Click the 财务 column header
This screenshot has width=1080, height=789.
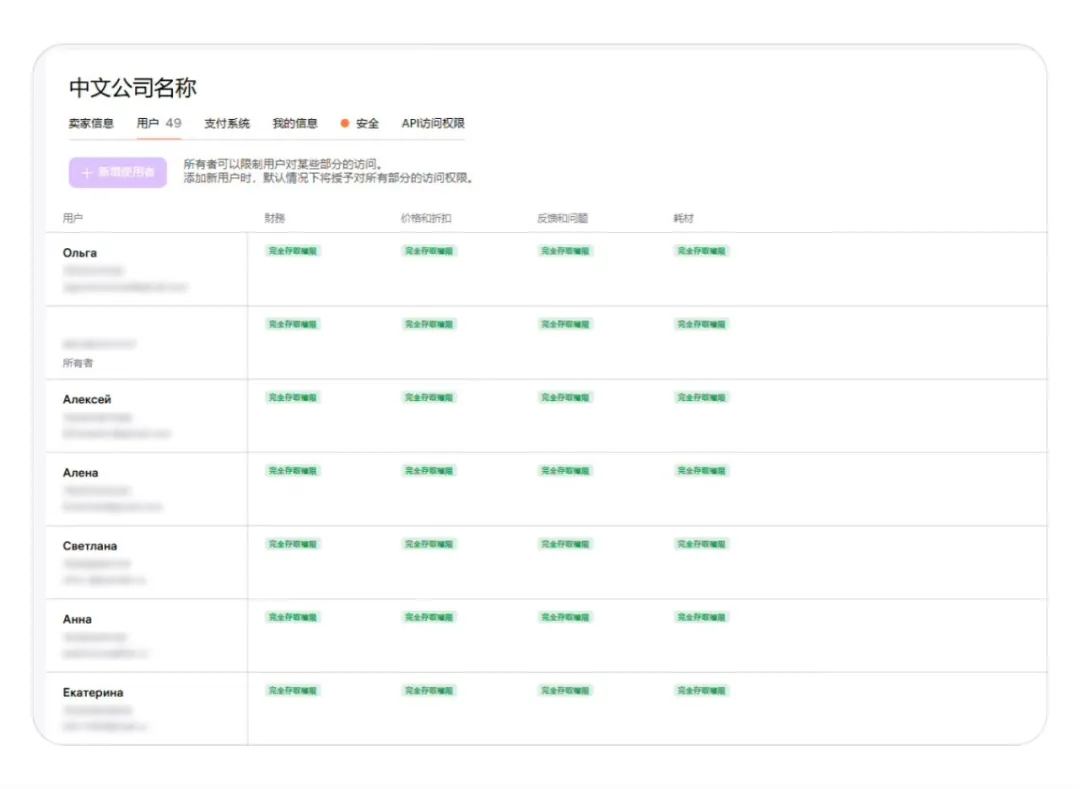tap(275, 218)
